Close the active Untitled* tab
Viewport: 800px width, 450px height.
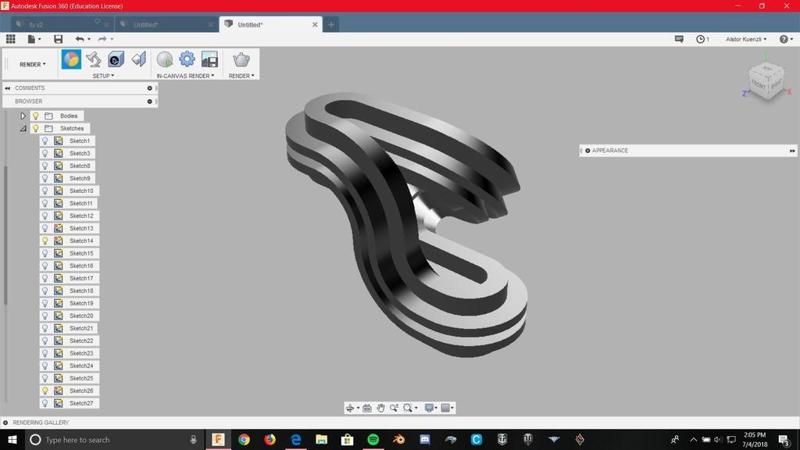click(x=315, y=24)
